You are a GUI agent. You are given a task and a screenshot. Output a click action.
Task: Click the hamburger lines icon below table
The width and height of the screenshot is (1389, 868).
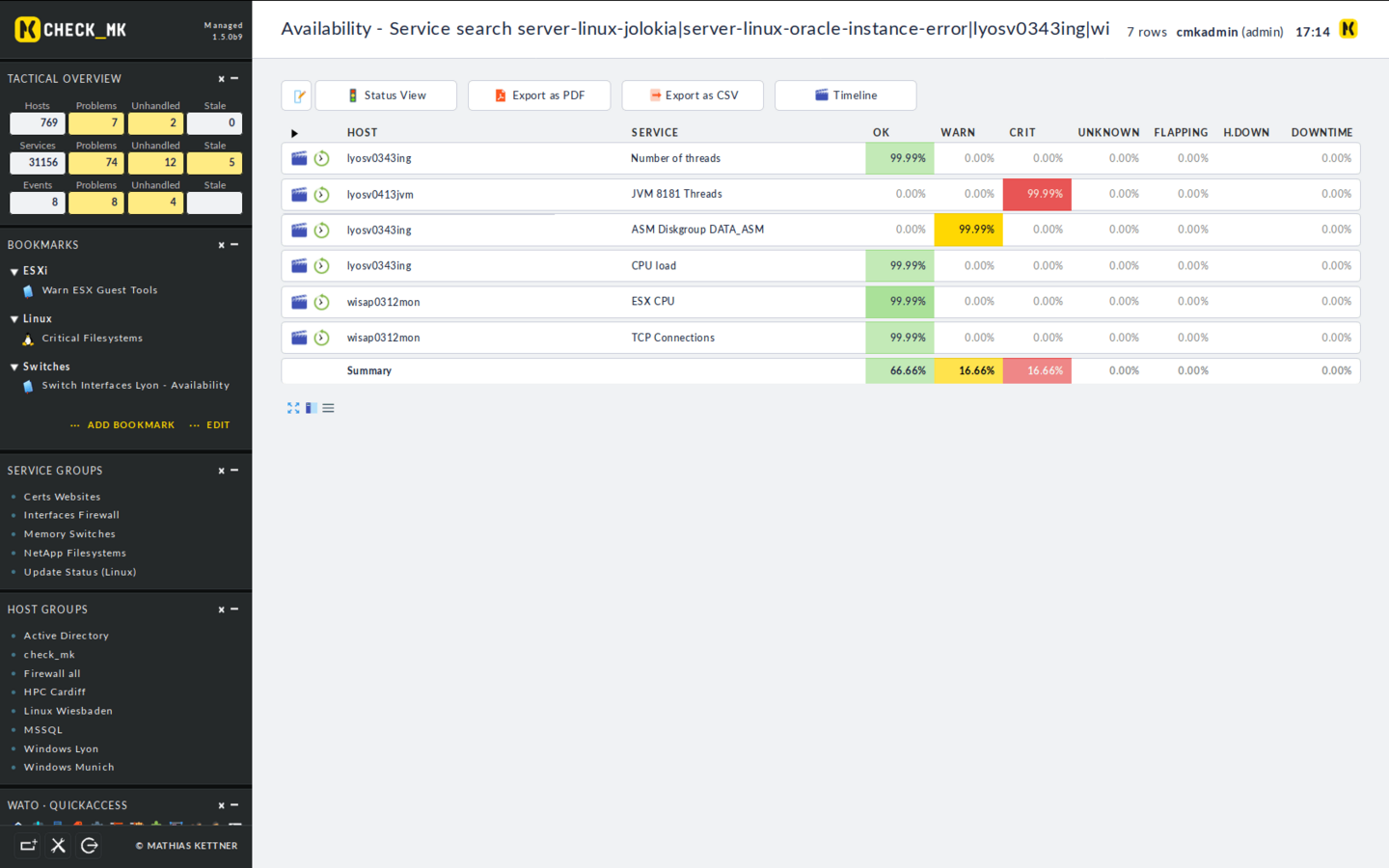[328, 408]
